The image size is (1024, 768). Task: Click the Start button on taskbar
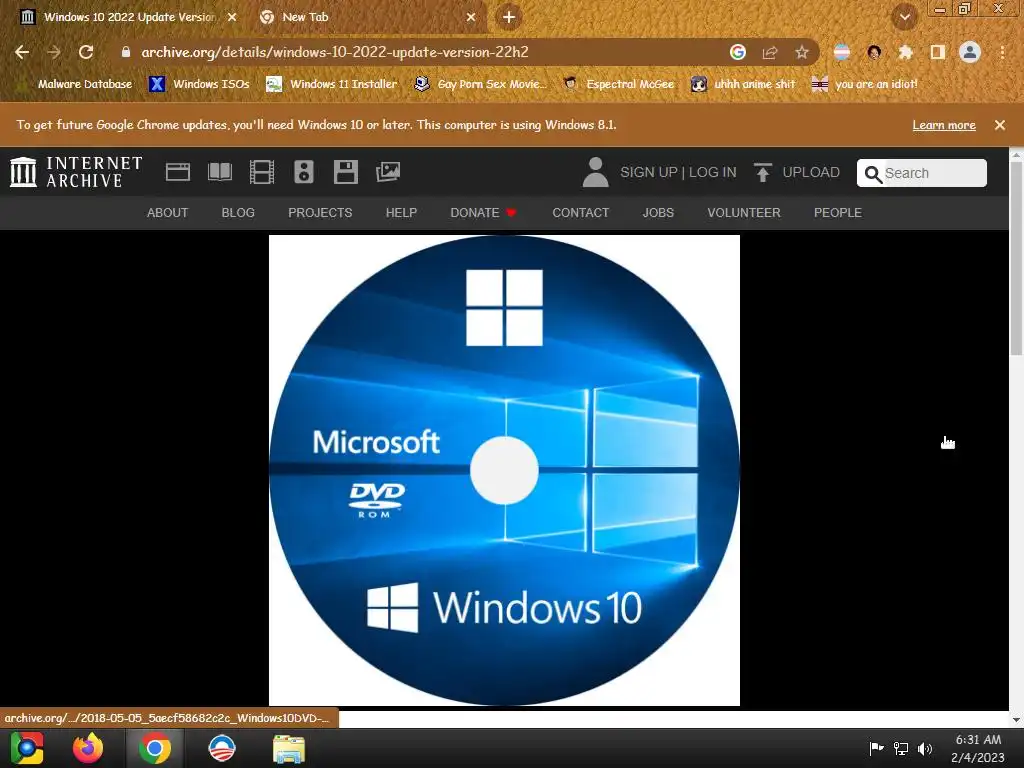click(27, 748)
